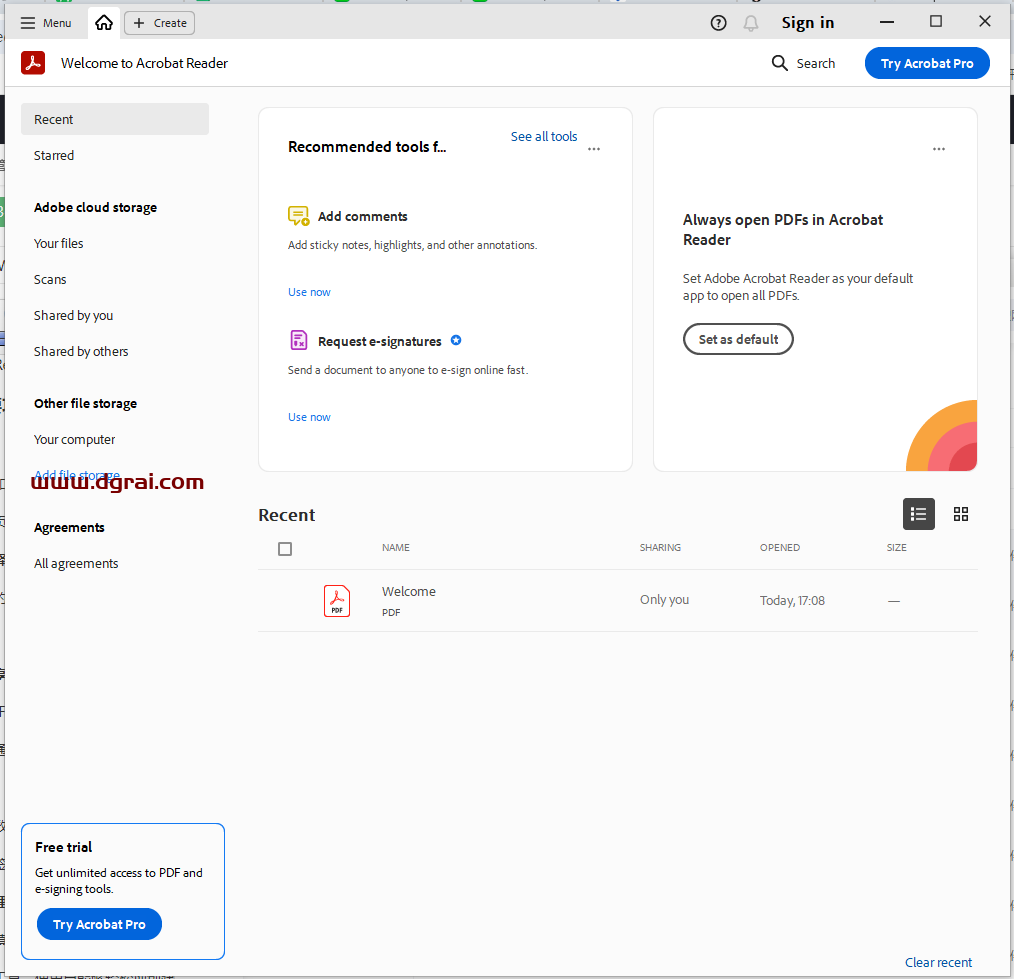Viewport: 1014px width, 979px height.
Task: Sort by OPENED column header
Action: (780, 547)
